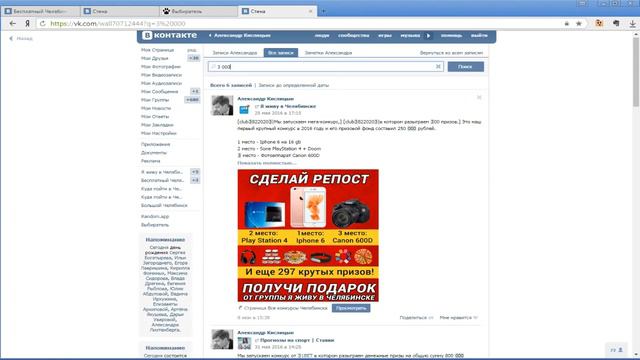
Task: Click the ред. edit link beside Моя Страница
Action: click(x=192, y=50)
